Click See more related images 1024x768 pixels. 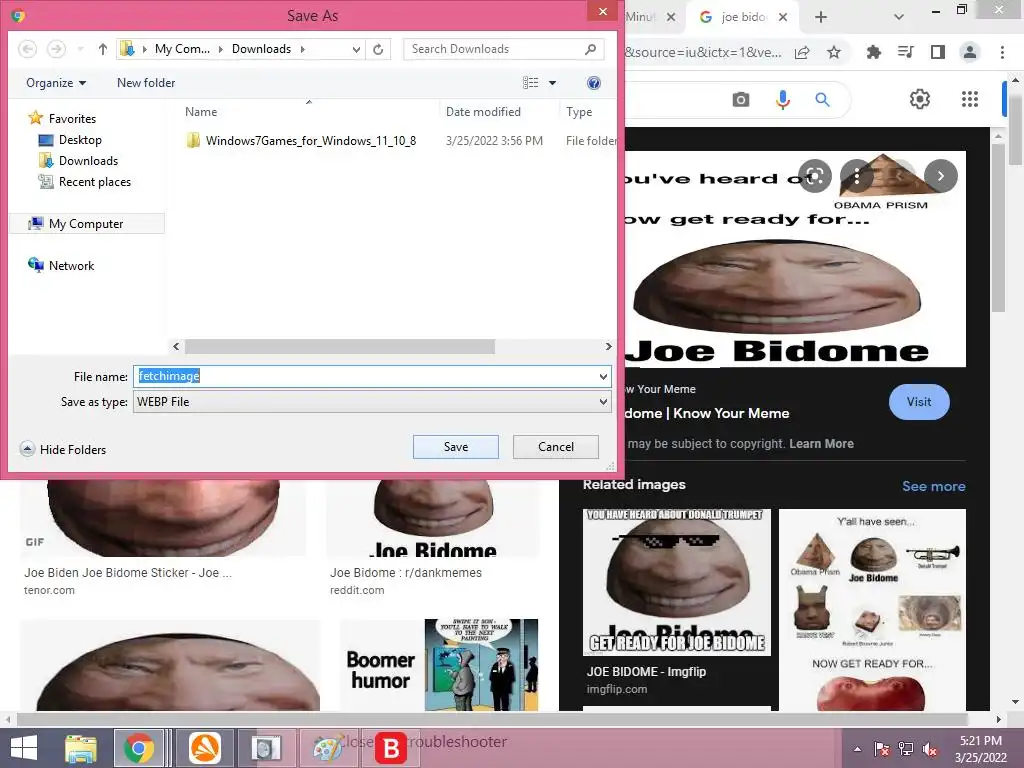tap(933, 486)
